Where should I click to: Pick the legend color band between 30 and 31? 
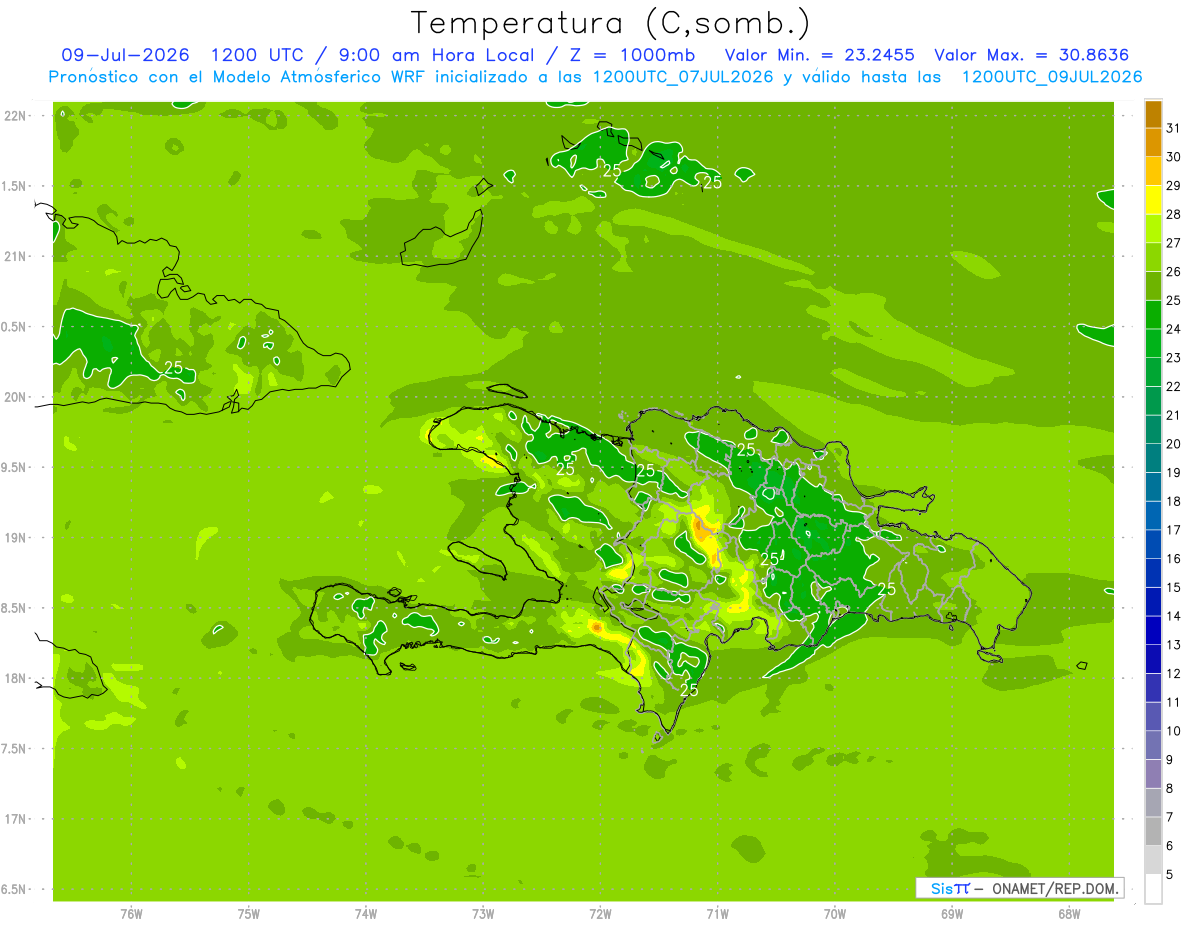pyautogui.click(x=1153, y=143)
